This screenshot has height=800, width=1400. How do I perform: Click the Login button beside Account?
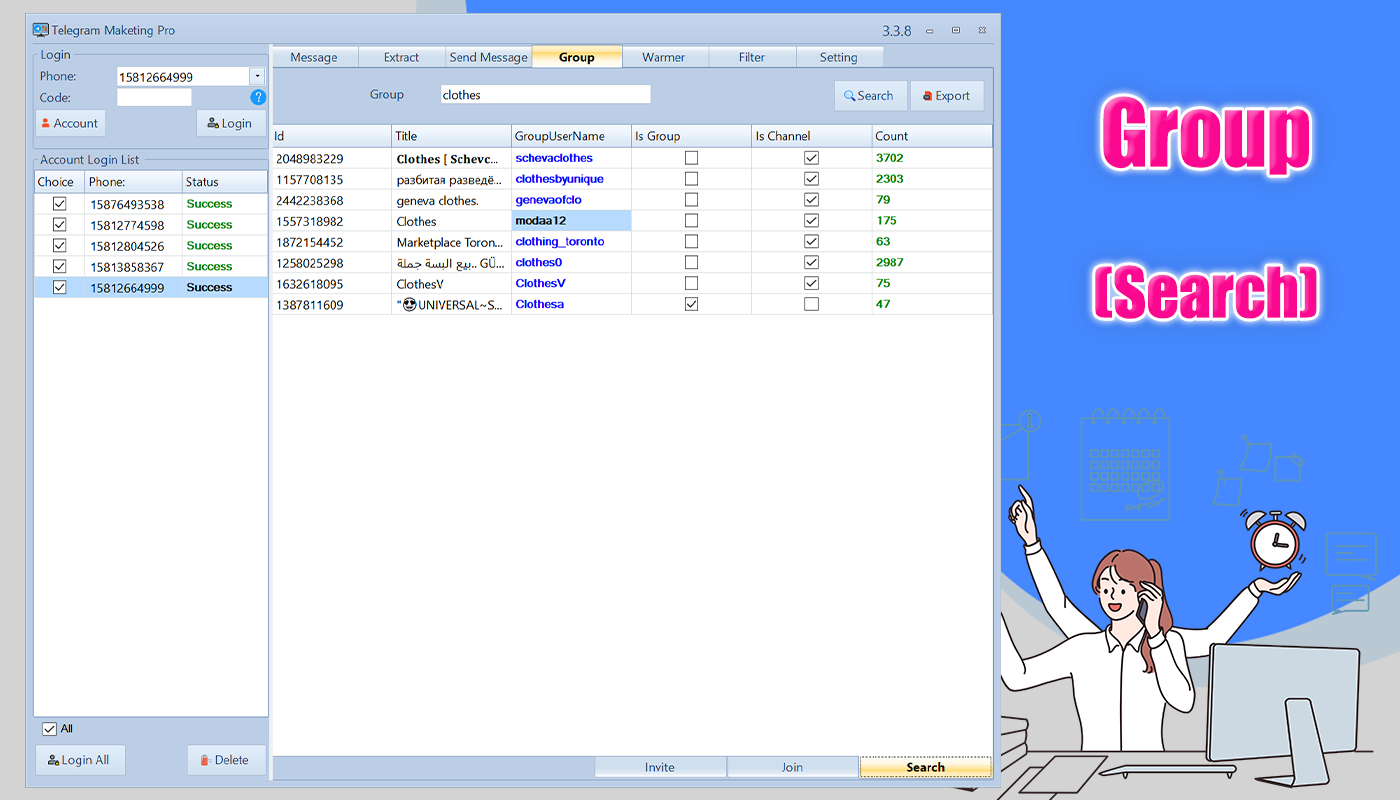click(230, 123)
